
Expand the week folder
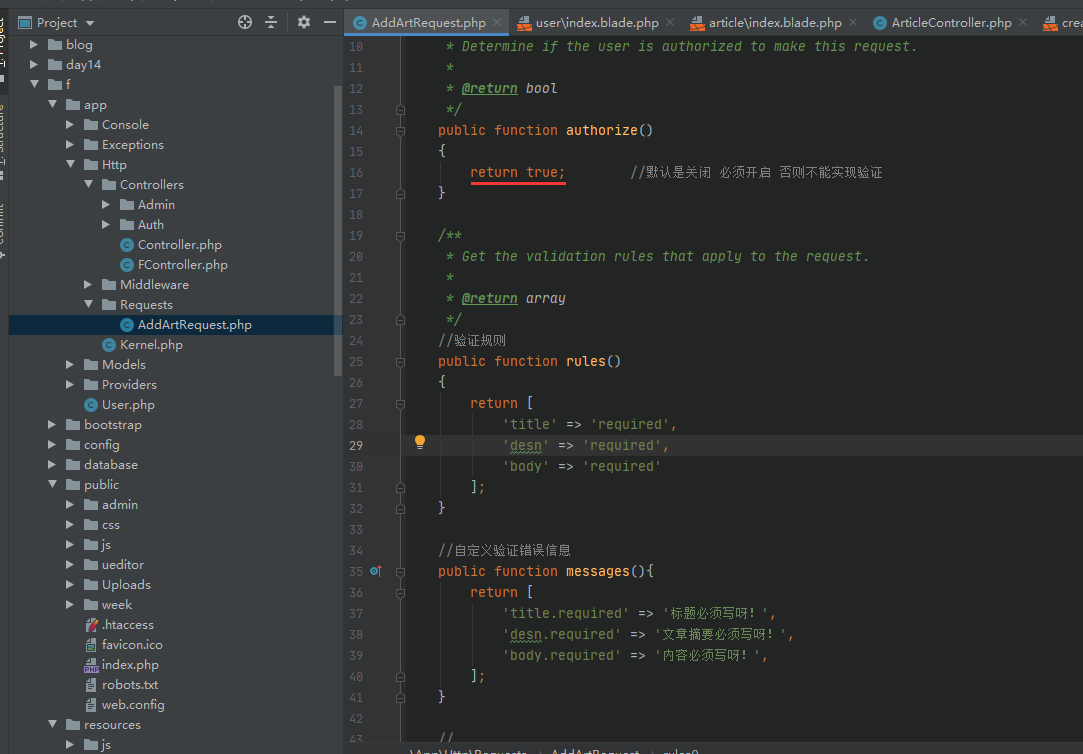click(70, 605)
